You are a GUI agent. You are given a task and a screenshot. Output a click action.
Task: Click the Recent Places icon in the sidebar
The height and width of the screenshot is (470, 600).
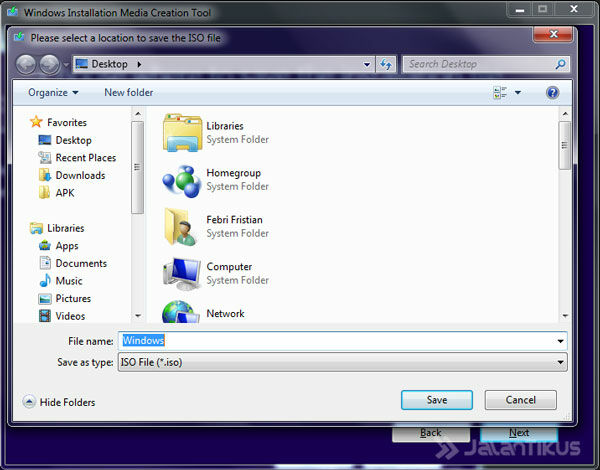[45, 158]
